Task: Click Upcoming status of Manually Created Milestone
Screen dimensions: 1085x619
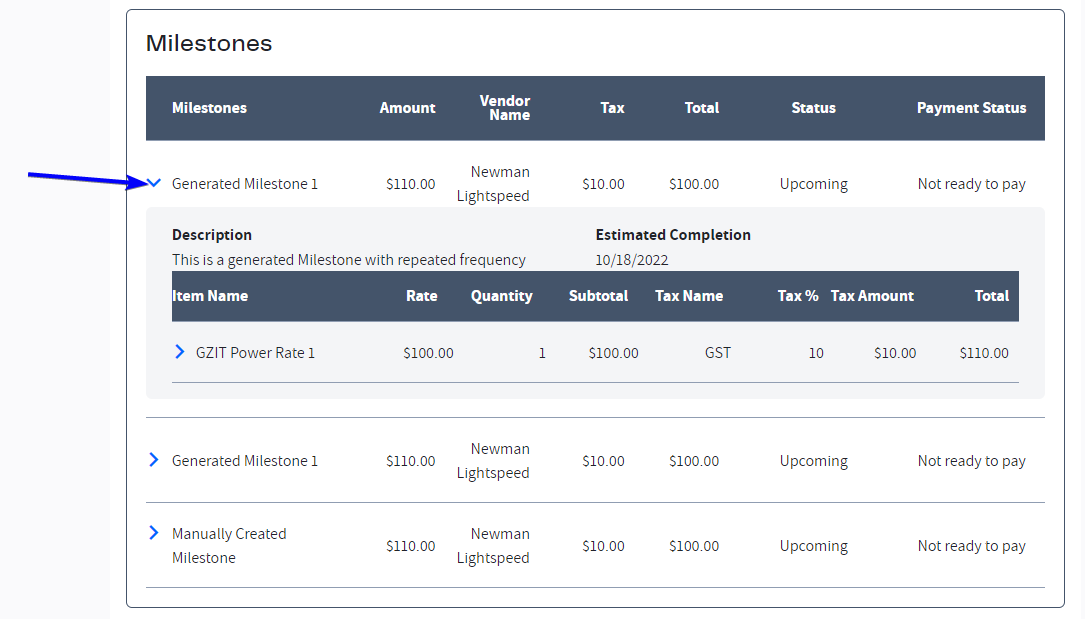Action: tap(813, 546)
